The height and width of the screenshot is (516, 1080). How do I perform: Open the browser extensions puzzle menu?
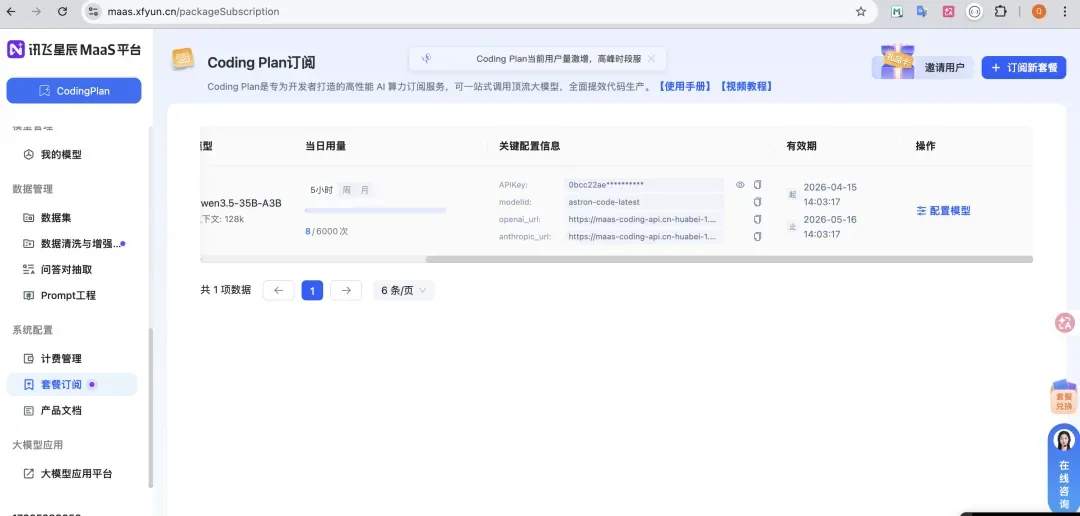point(1001,12)
